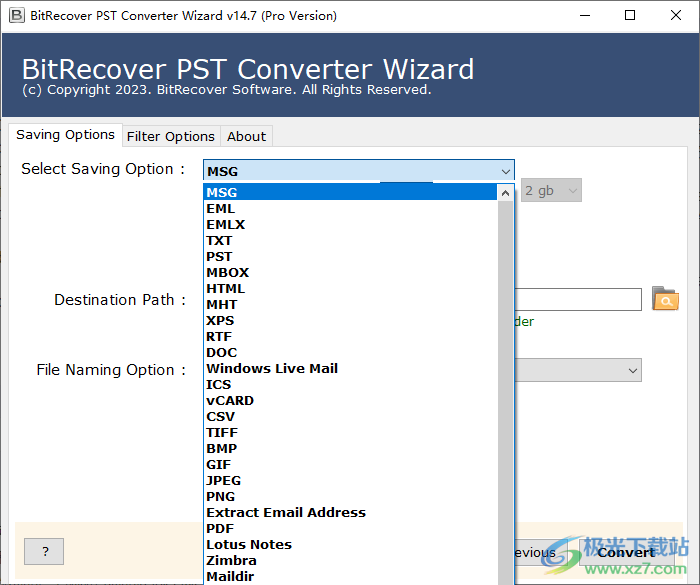The image size is (700, 585).
Task: Select CSV saving option
Action: coord(351,417)
